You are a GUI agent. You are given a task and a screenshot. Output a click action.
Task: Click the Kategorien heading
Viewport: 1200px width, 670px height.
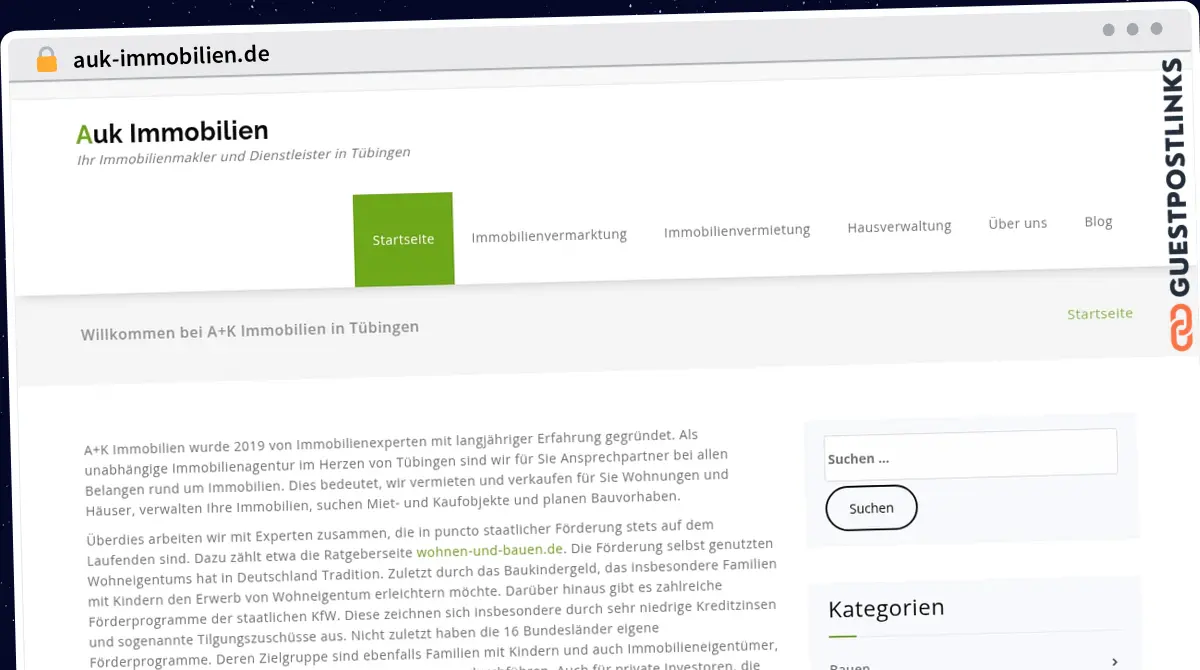(x=886, y=608)
